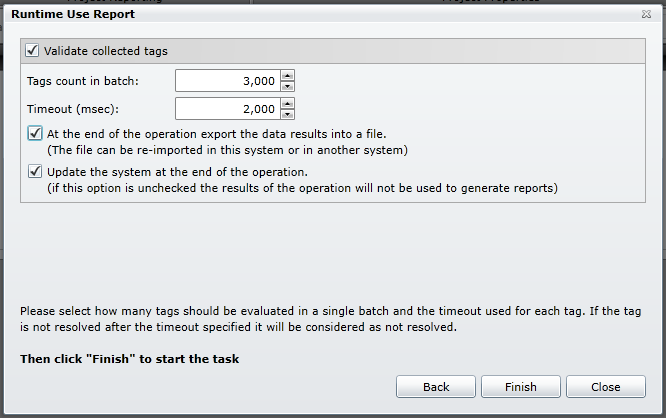Click the file re-import note under export option
666x418 pixels.
(x=228, y=150)
